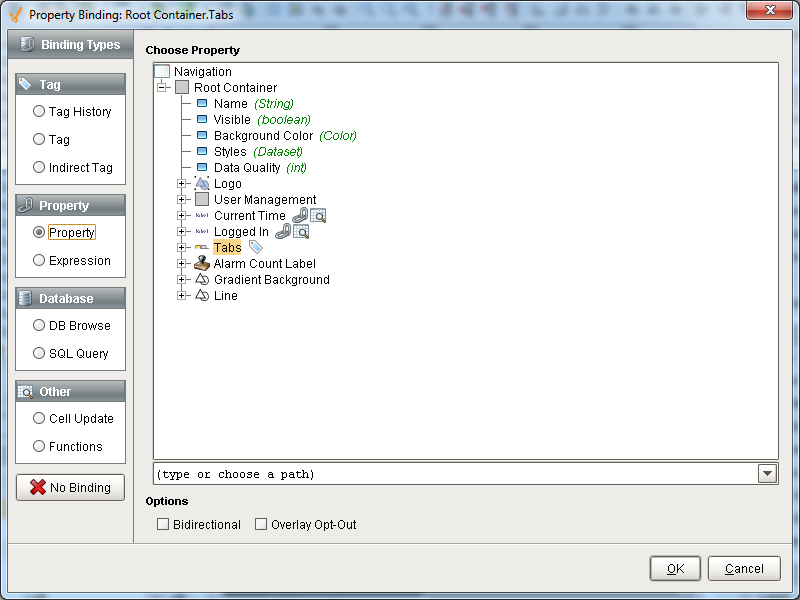This screenshot has width=800, height=600.
Task: Expand the User Management node
Action: (182, 199)
